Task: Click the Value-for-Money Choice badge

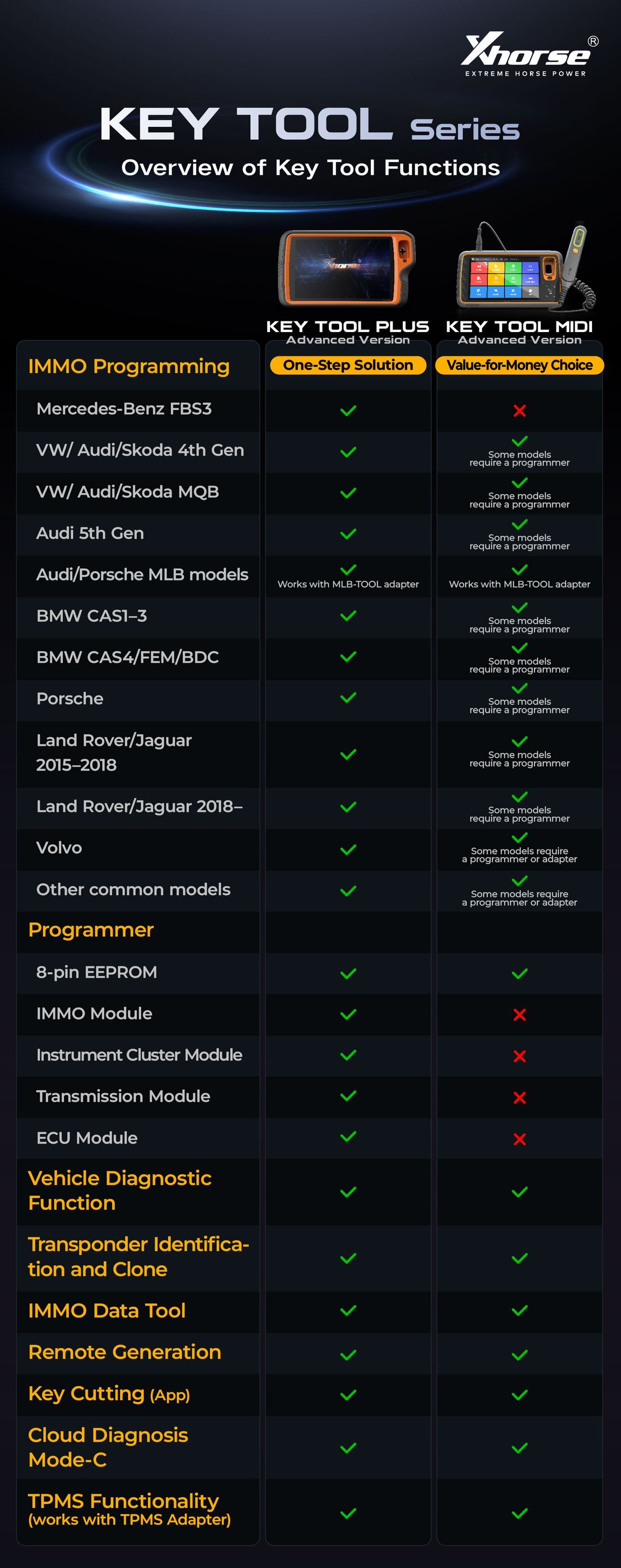Action: pos(519,365)
